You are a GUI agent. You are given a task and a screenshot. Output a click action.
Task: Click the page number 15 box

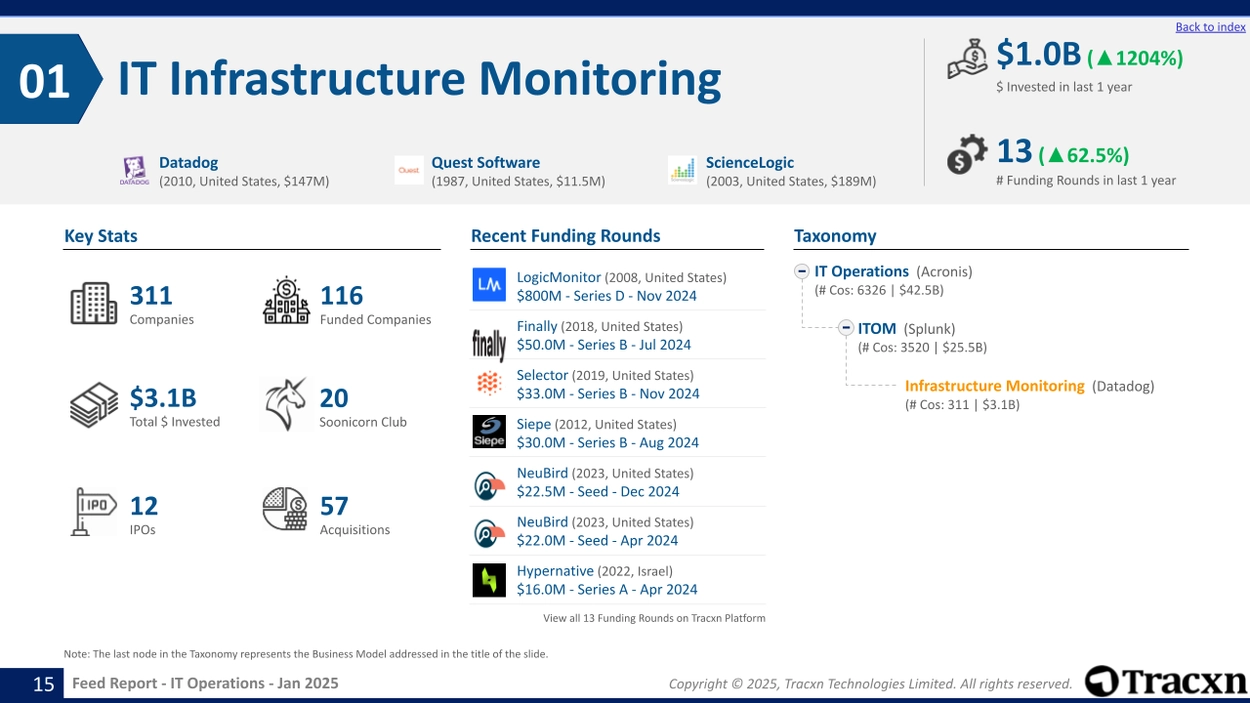(x=30, y=684)
